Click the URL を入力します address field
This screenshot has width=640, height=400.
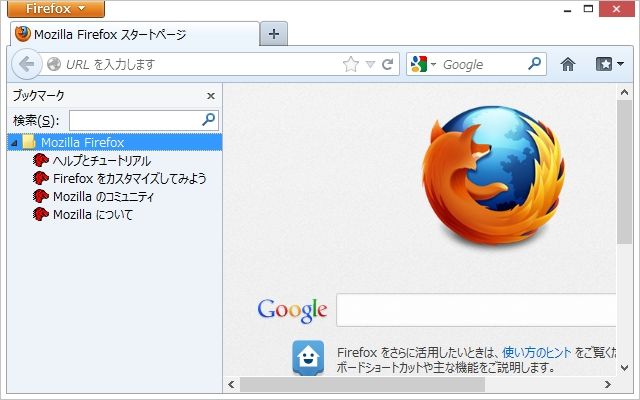[x=202, y=64]
